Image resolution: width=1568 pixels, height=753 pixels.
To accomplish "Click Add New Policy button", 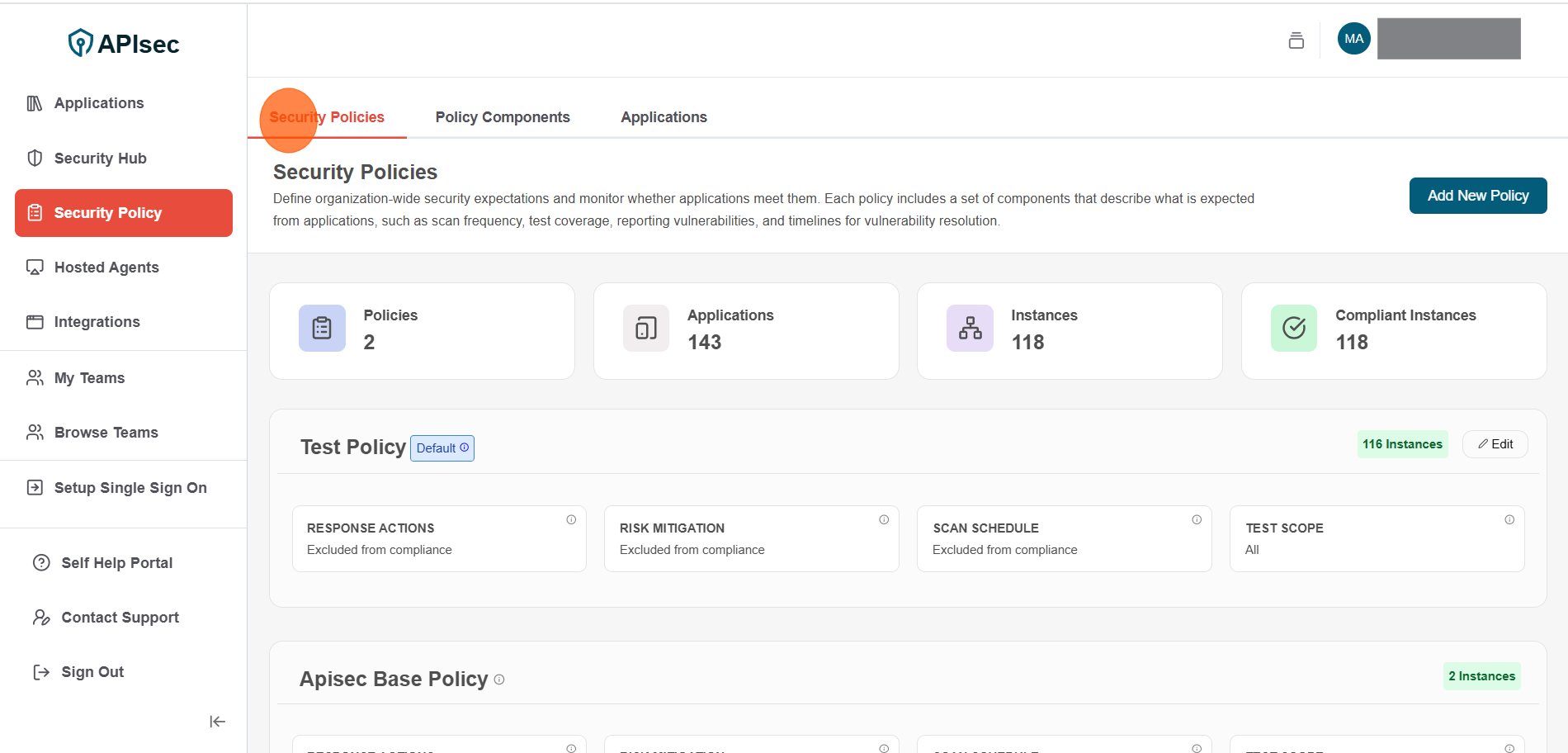I will (1477, 196).
